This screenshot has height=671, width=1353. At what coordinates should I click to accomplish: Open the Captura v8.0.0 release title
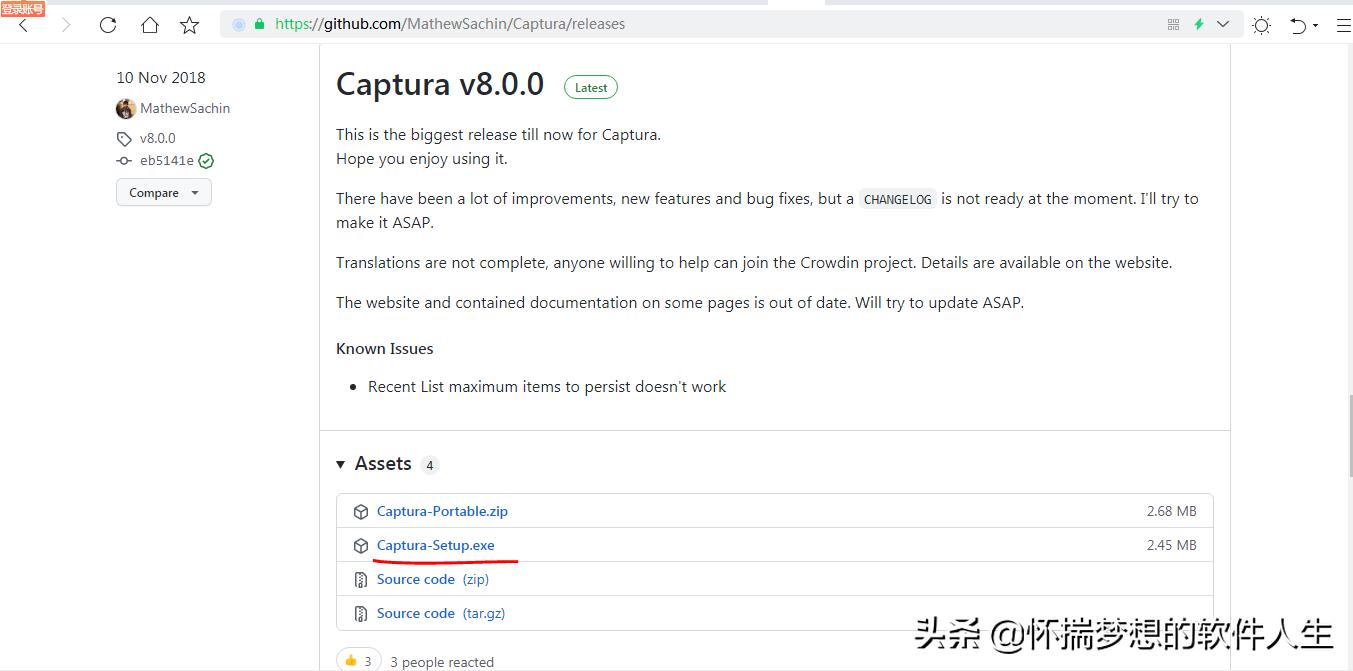pyautogui.click(x=440, y=84)
